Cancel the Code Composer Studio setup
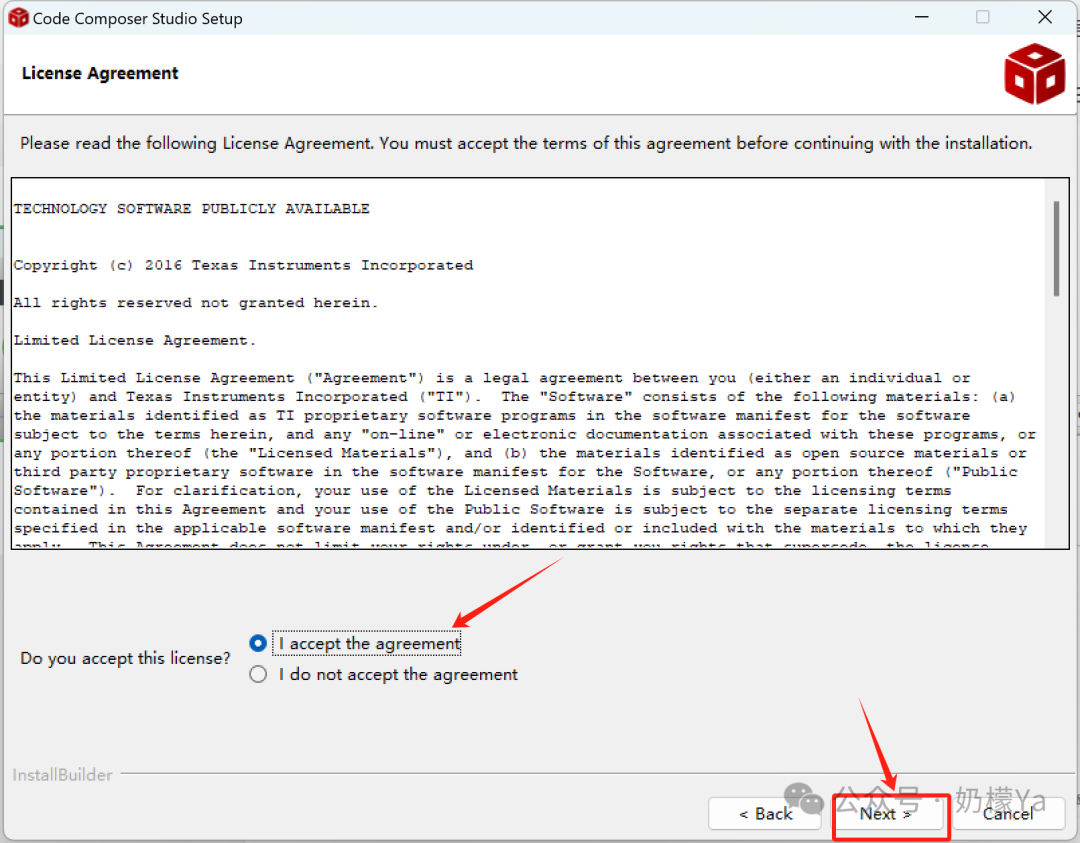 pyautogui.click(x=1008, y=814)
